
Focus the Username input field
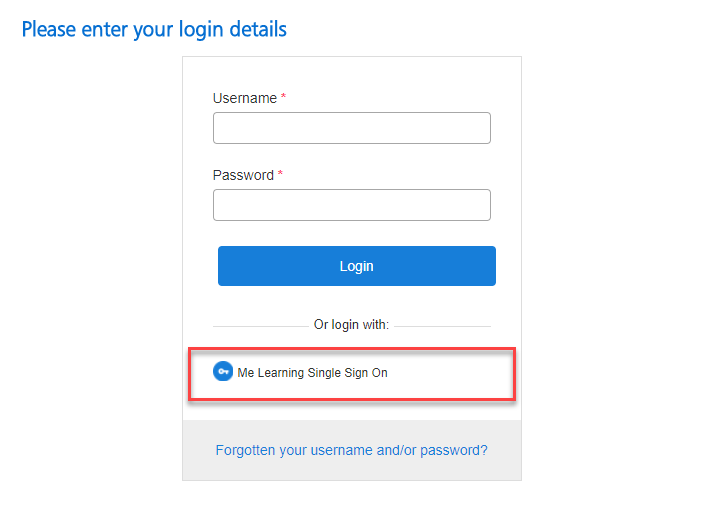click(352, 128)
